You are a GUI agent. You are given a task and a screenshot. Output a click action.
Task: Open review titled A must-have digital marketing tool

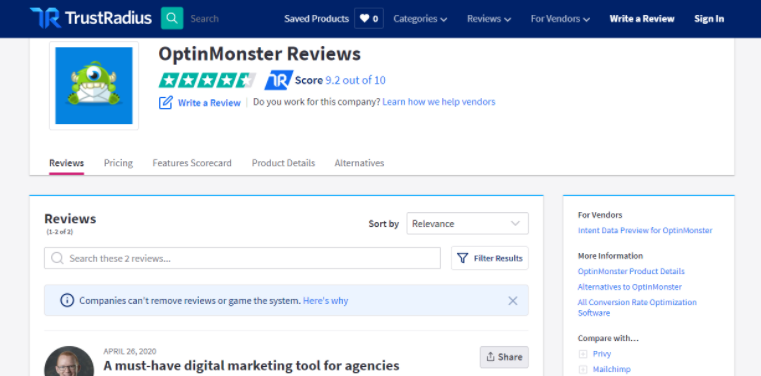(x=251, y=365)
